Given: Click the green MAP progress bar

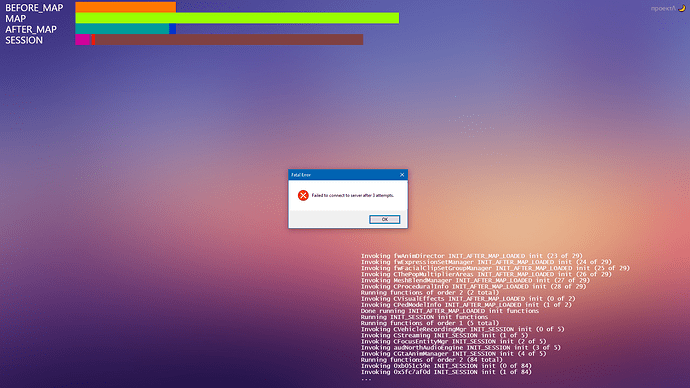Looking at the screenshot, I should pos(237,18).
